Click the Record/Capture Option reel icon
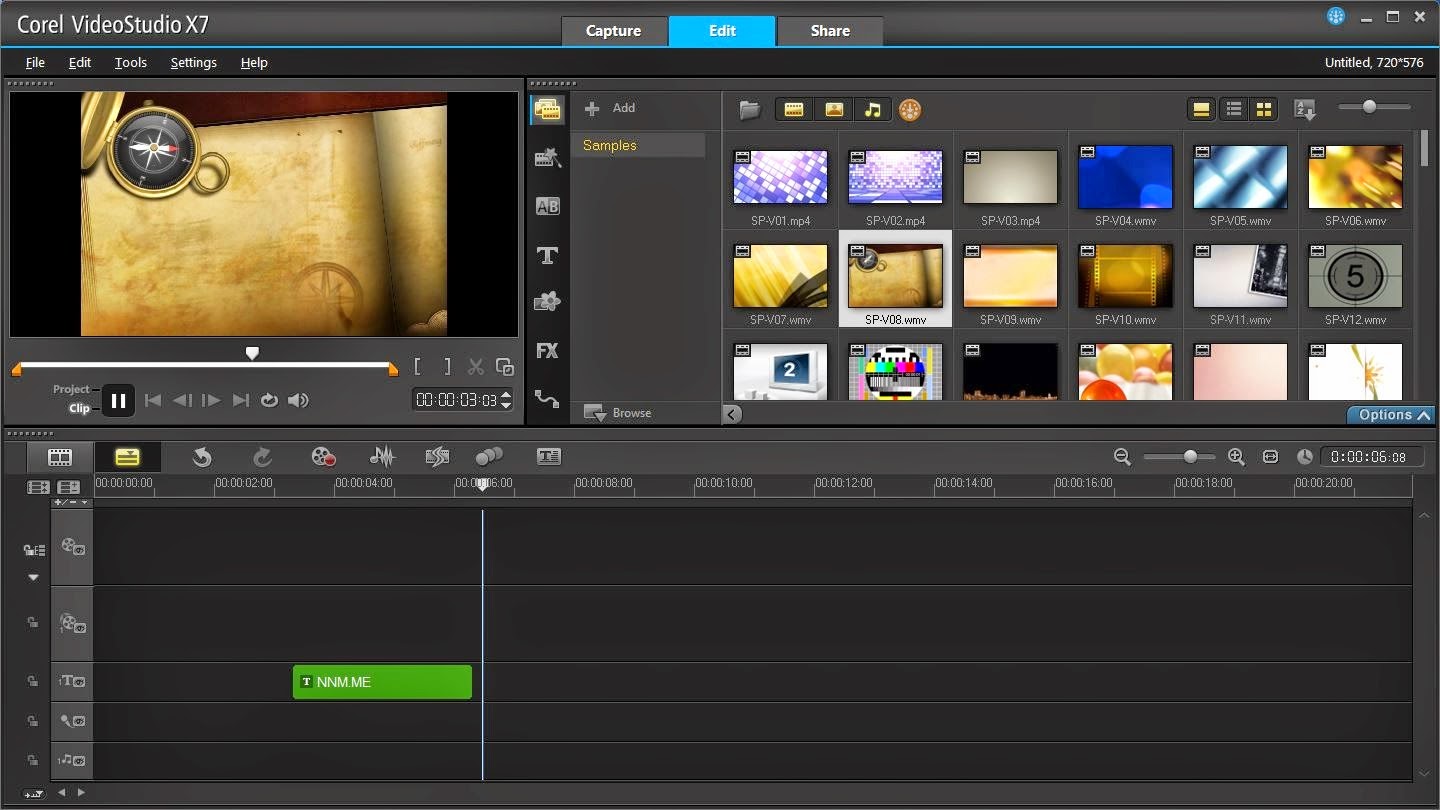 (323, 457)
